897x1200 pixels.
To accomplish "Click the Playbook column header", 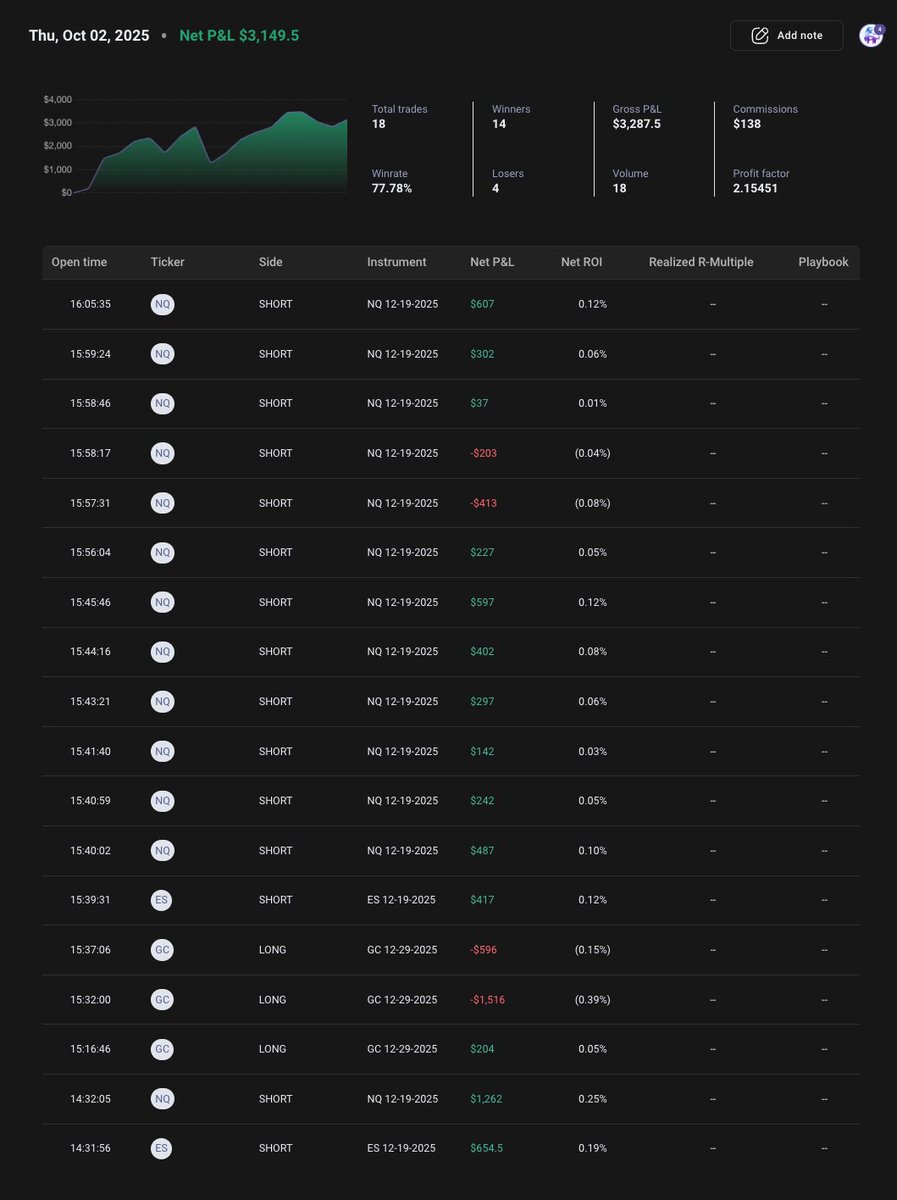I will coord(823,262).
